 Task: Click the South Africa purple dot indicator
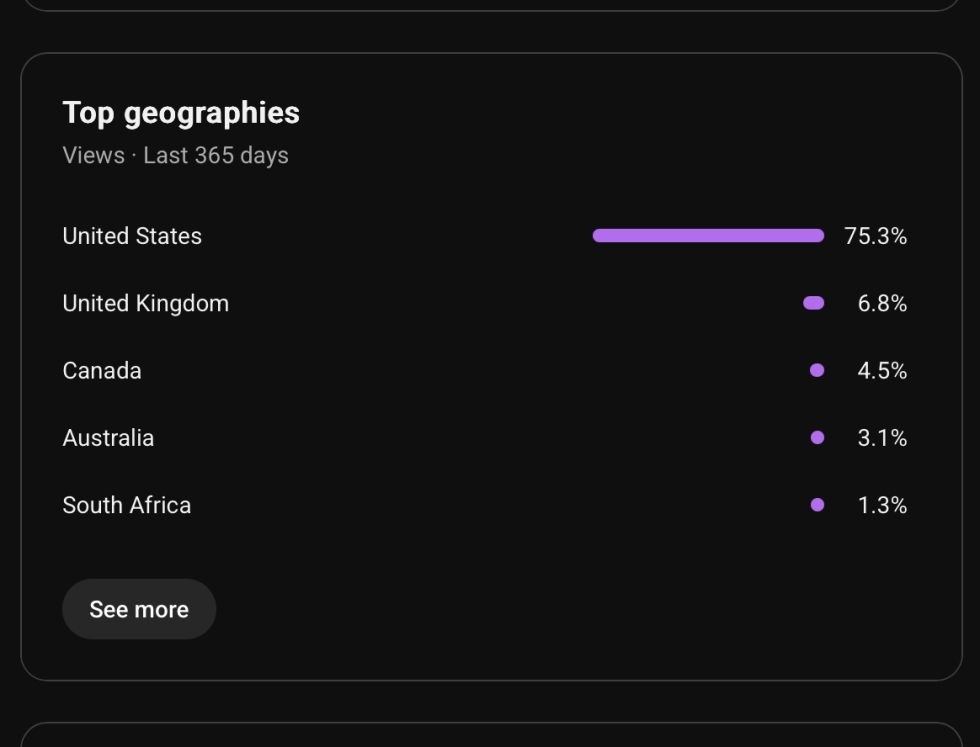817,505
